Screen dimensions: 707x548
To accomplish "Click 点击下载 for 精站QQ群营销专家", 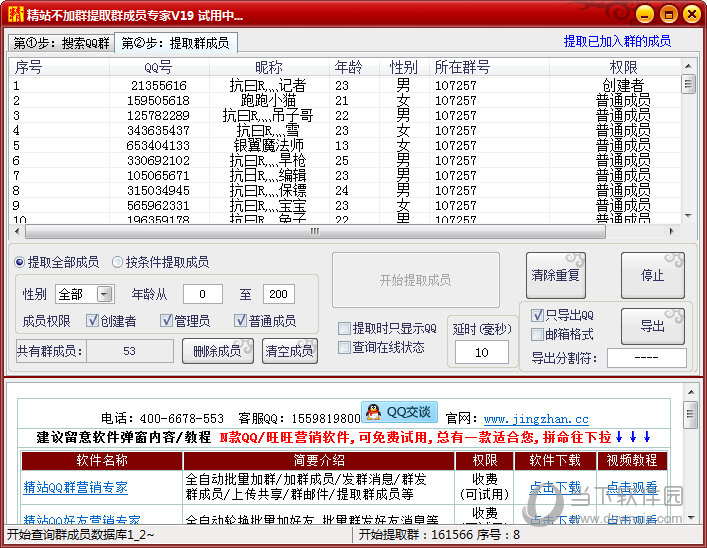I will click(555, 487).
